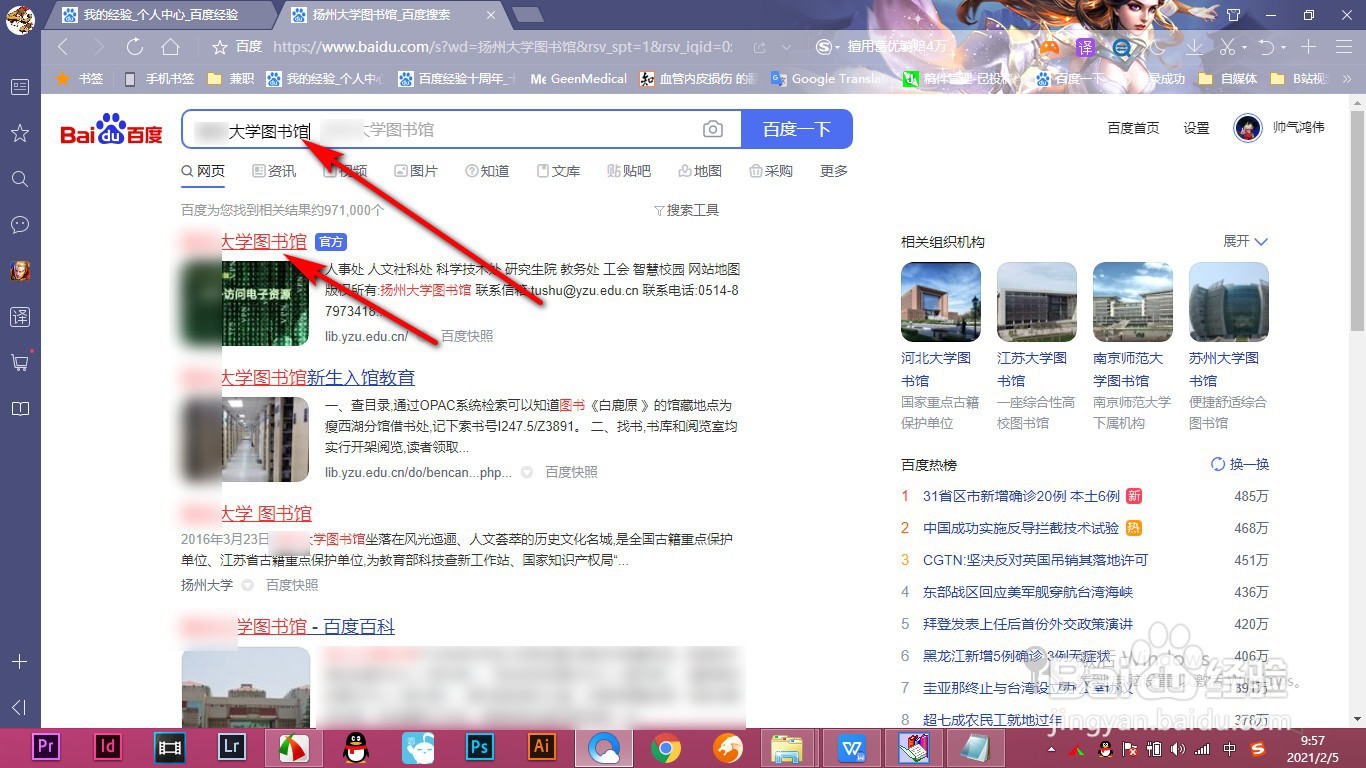
Task: Click the 访问电子资源 result thumbnail
Action: [x=245, y=303]
